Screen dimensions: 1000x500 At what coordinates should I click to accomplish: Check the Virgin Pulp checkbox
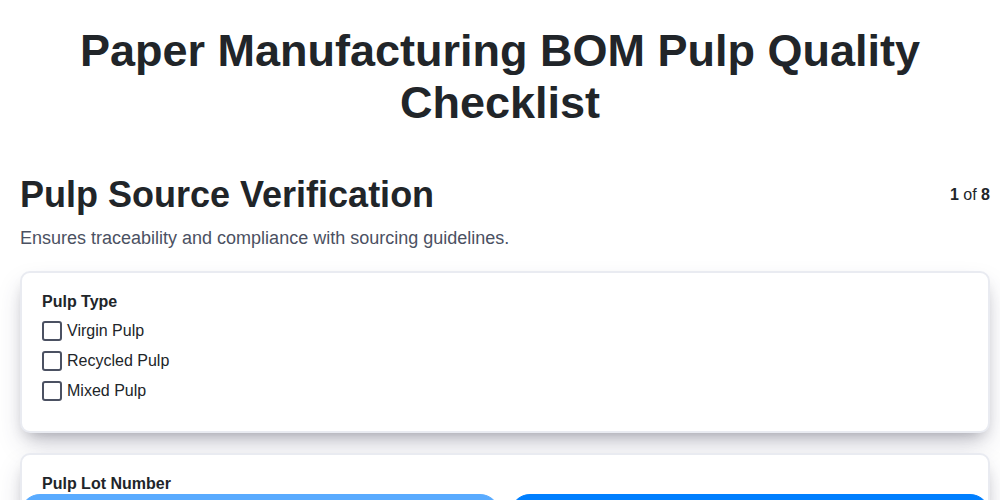pyautogui.click(x=52, y=331)
